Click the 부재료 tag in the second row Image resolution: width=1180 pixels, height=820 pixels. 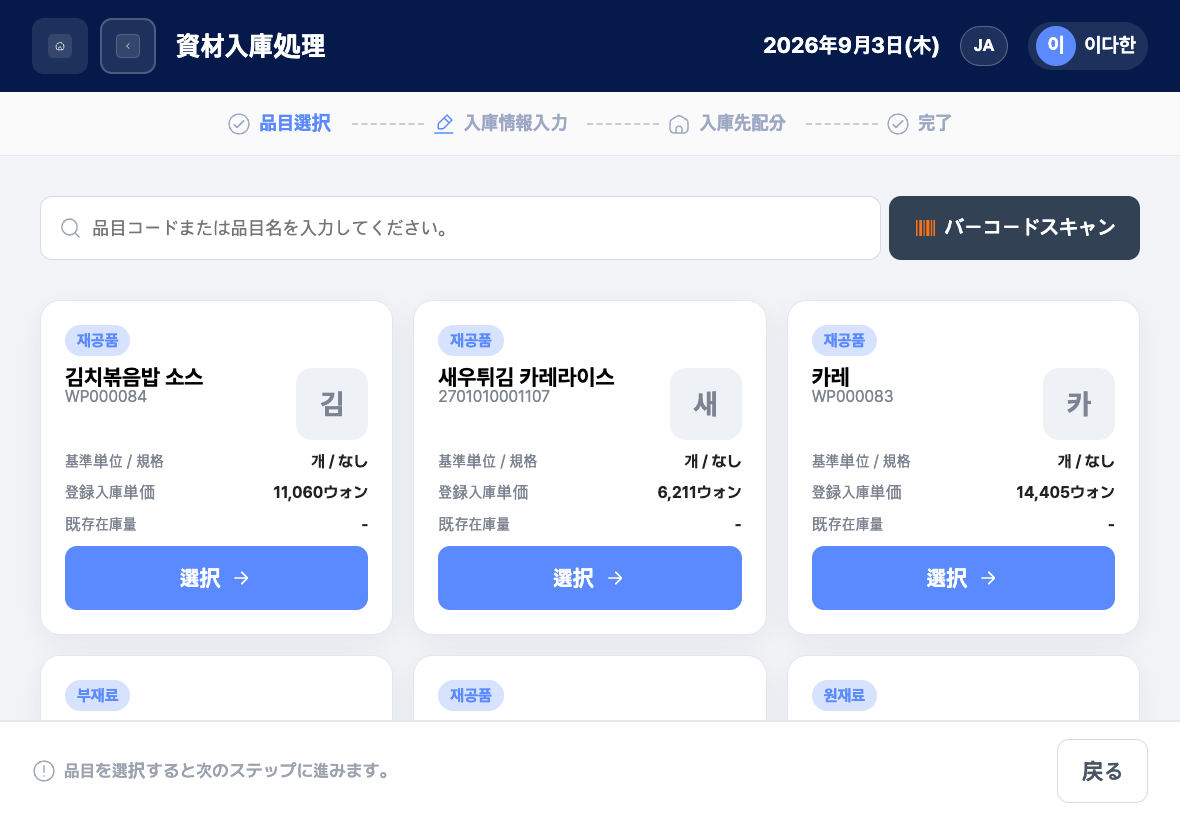click(97, 695)
